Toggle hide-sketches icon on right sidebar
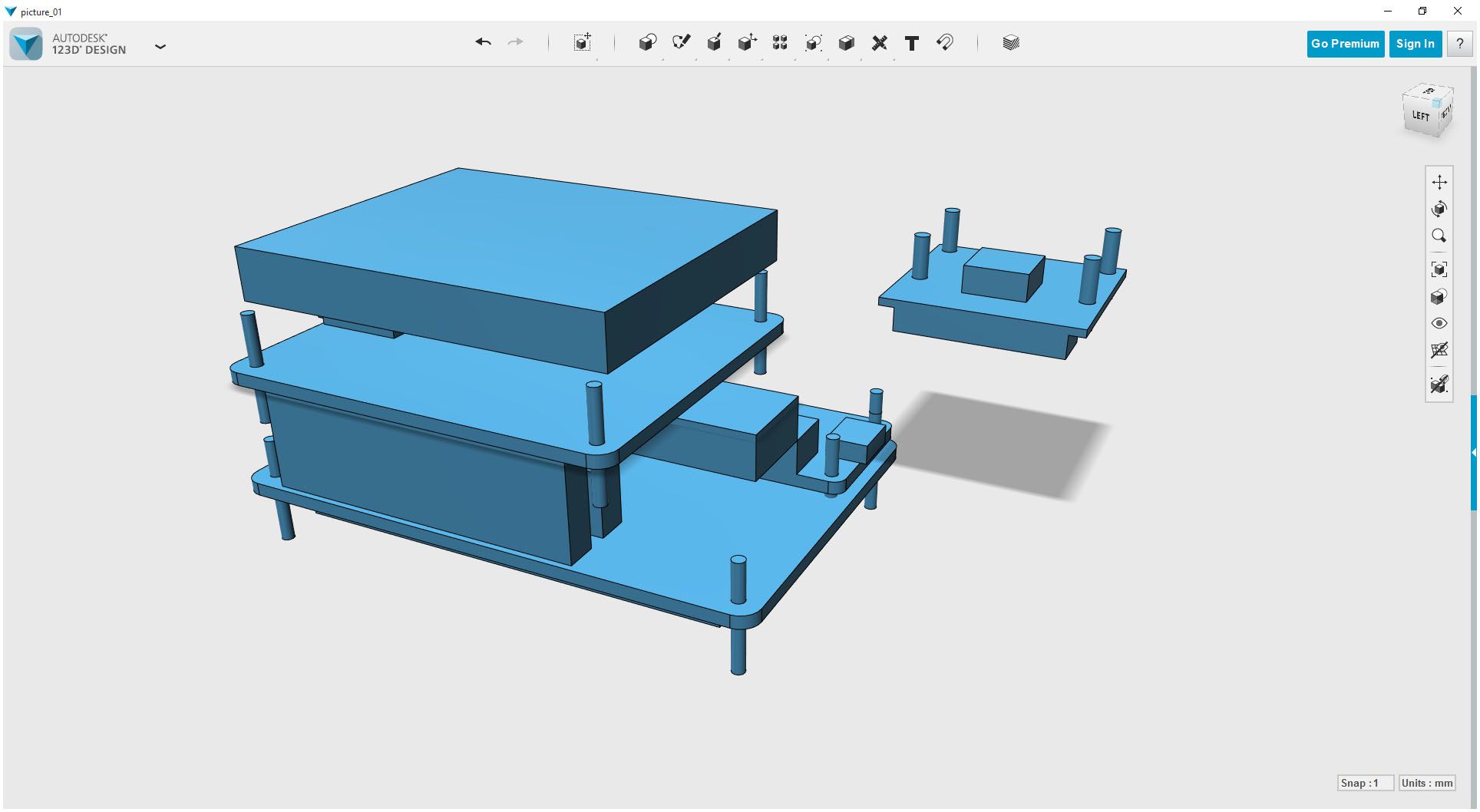 1440,384
